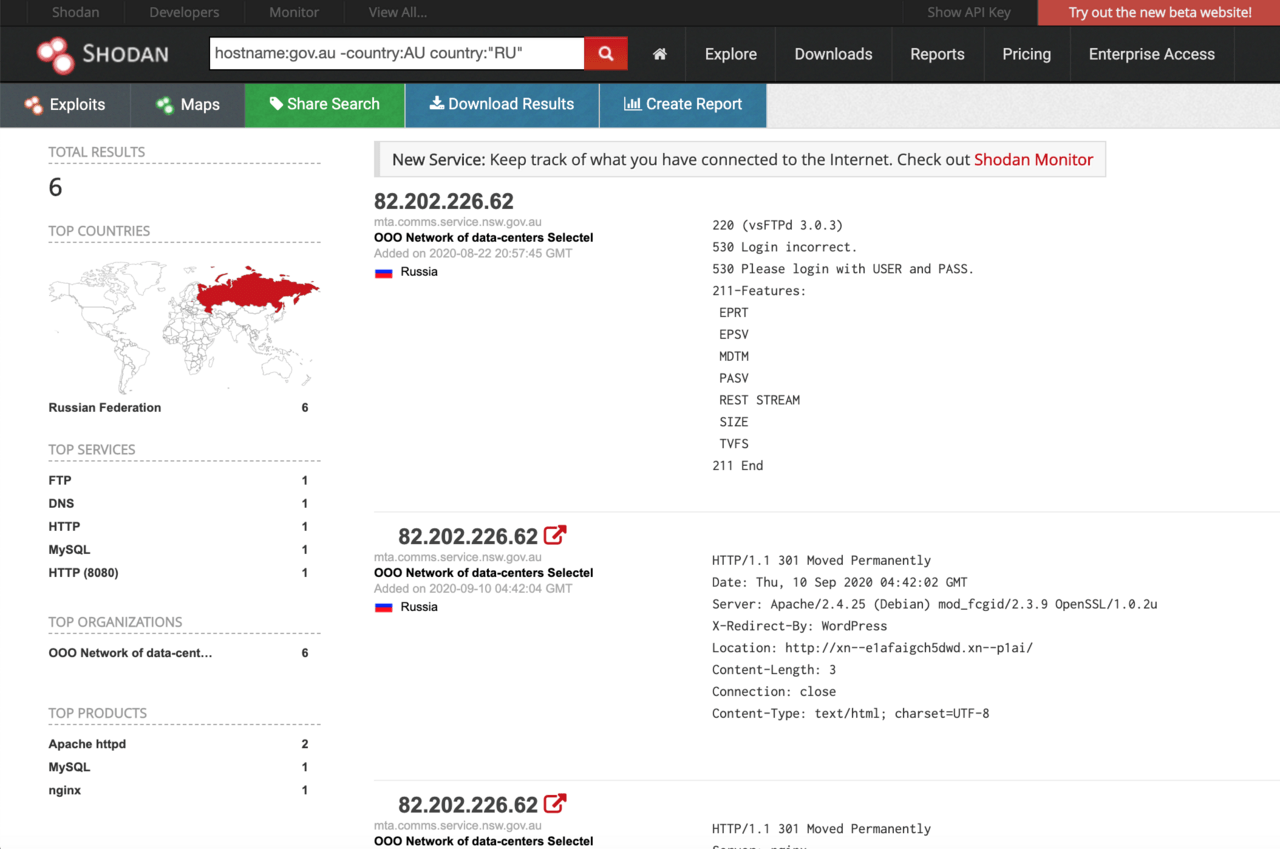The height and width of the screenshot is (849, 1280).
Task: Click Selectel organization in second result
Action: pyautogui.click(x=483, y=573)
